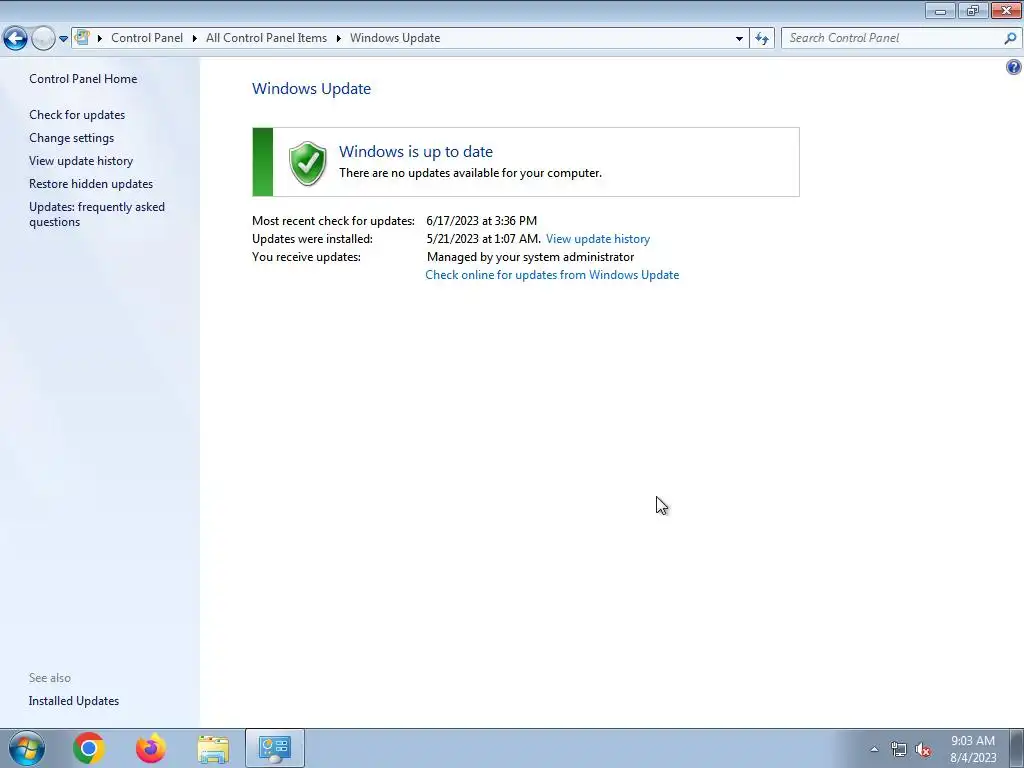Open Help with the question mark icon
This screenshot has width=1024, height=768.
click(1014, 67)
